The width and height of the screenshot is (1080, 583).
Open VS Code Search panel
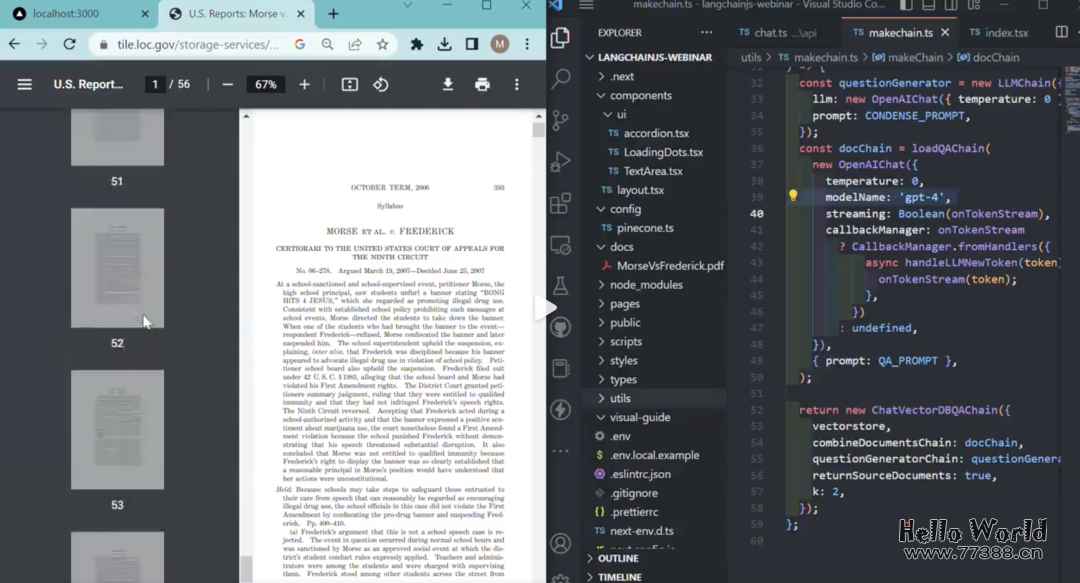(x=561, y=78)
